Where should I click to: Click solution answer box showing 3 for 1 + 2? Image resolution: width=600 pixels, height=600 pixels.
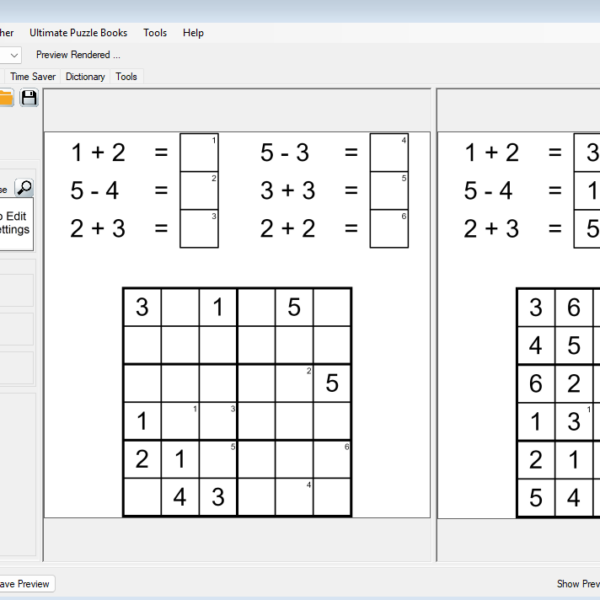click(590, 152)
